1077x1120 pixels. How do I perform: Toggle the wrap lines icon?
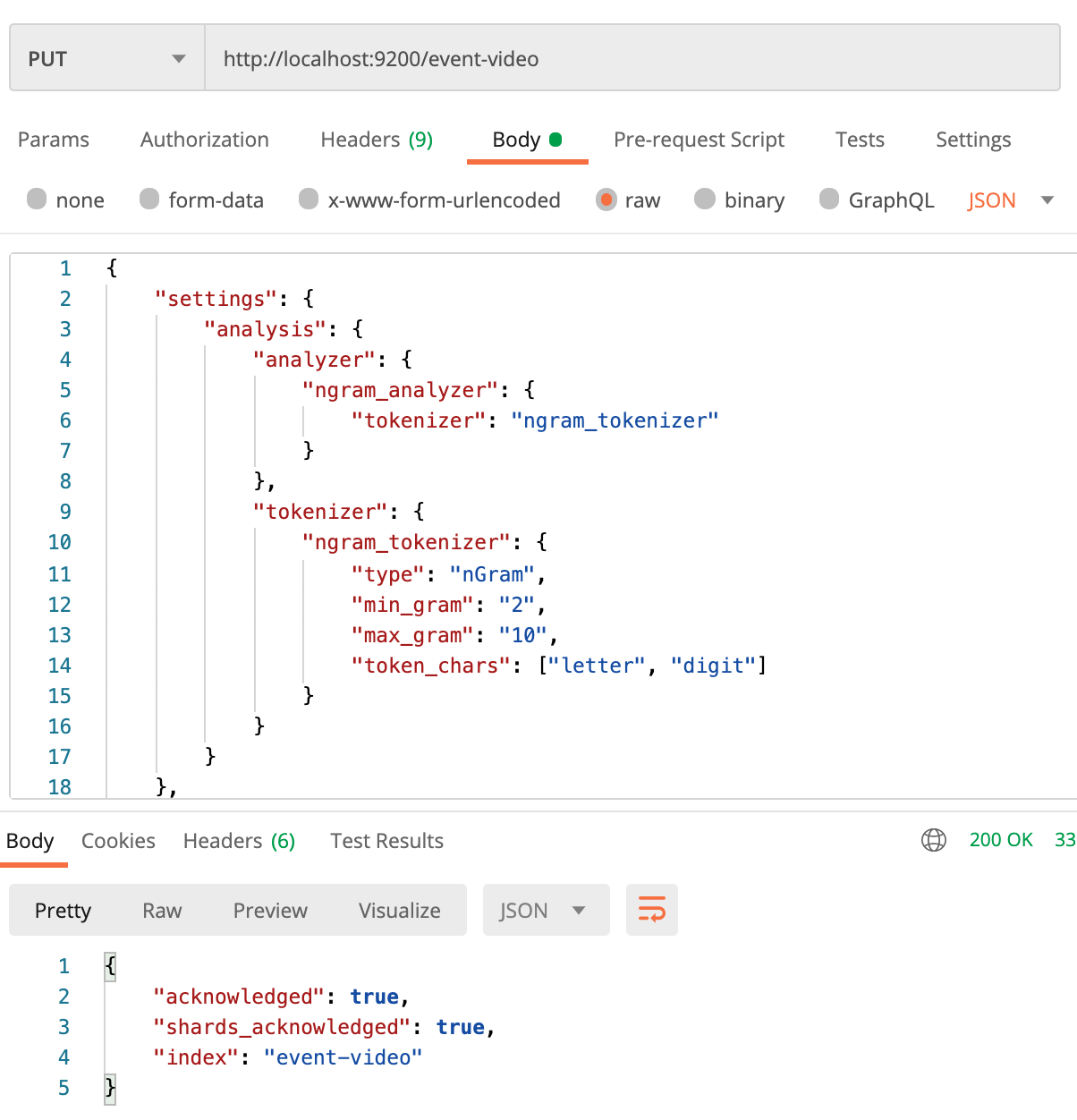coord(652,910)
